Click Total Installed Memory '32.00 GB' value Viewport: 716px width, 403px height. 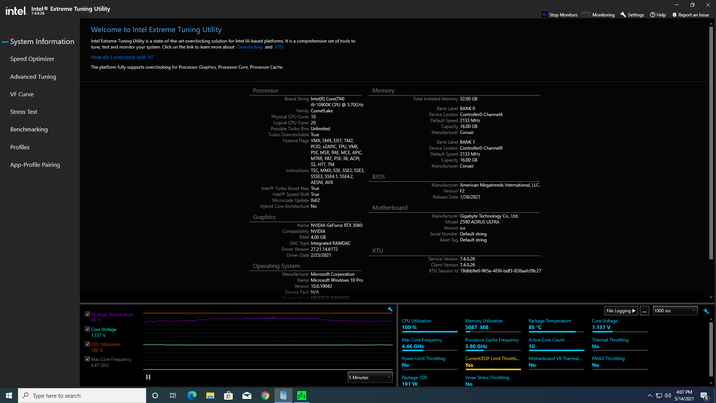tap(469, 99)
